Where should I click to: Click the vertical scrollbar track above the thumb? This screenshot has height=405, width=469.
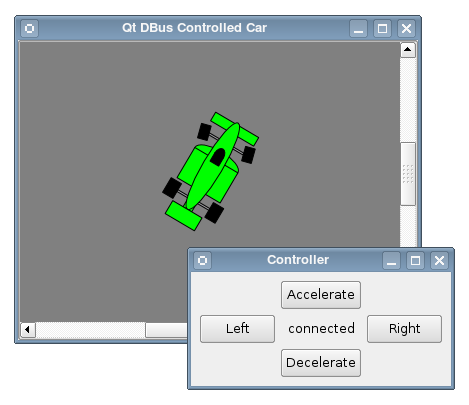[x=408, y=100]
